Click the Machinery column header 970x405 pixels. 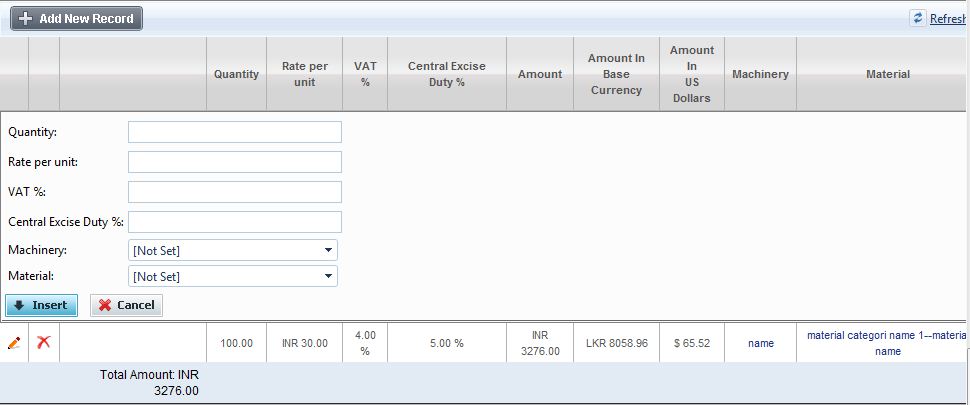[x=760, y=74]
